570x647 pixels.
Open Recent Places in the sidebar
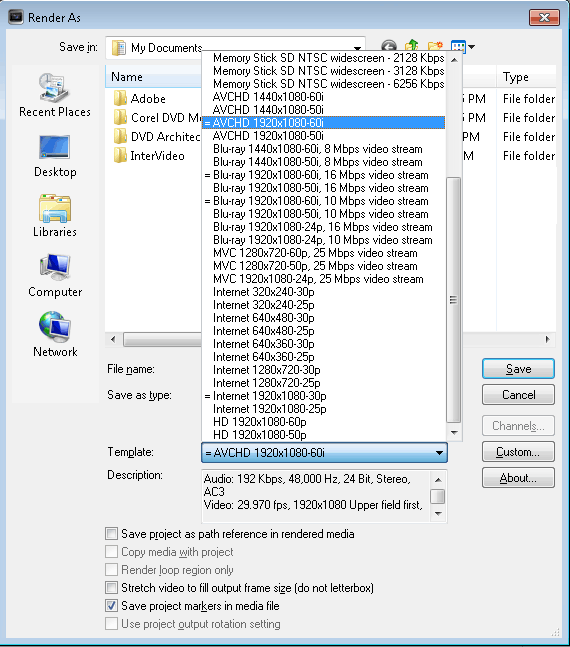tap(54, 96)
